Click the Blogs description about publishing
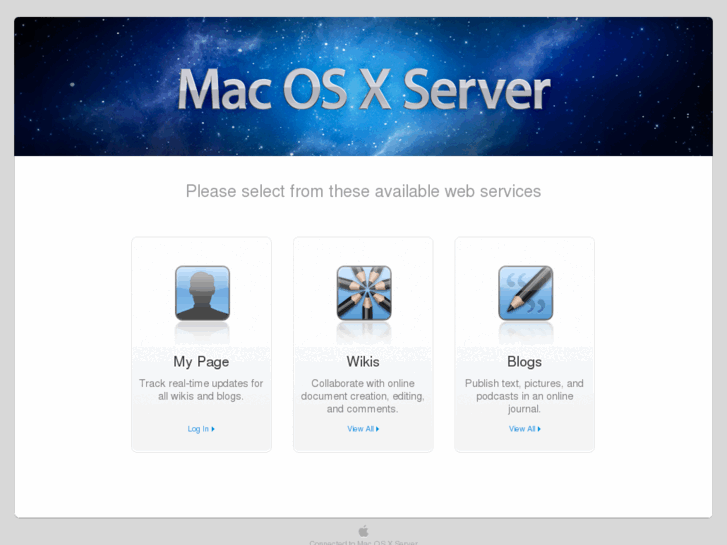Screen dimensions: 727x545 point(524,396)
